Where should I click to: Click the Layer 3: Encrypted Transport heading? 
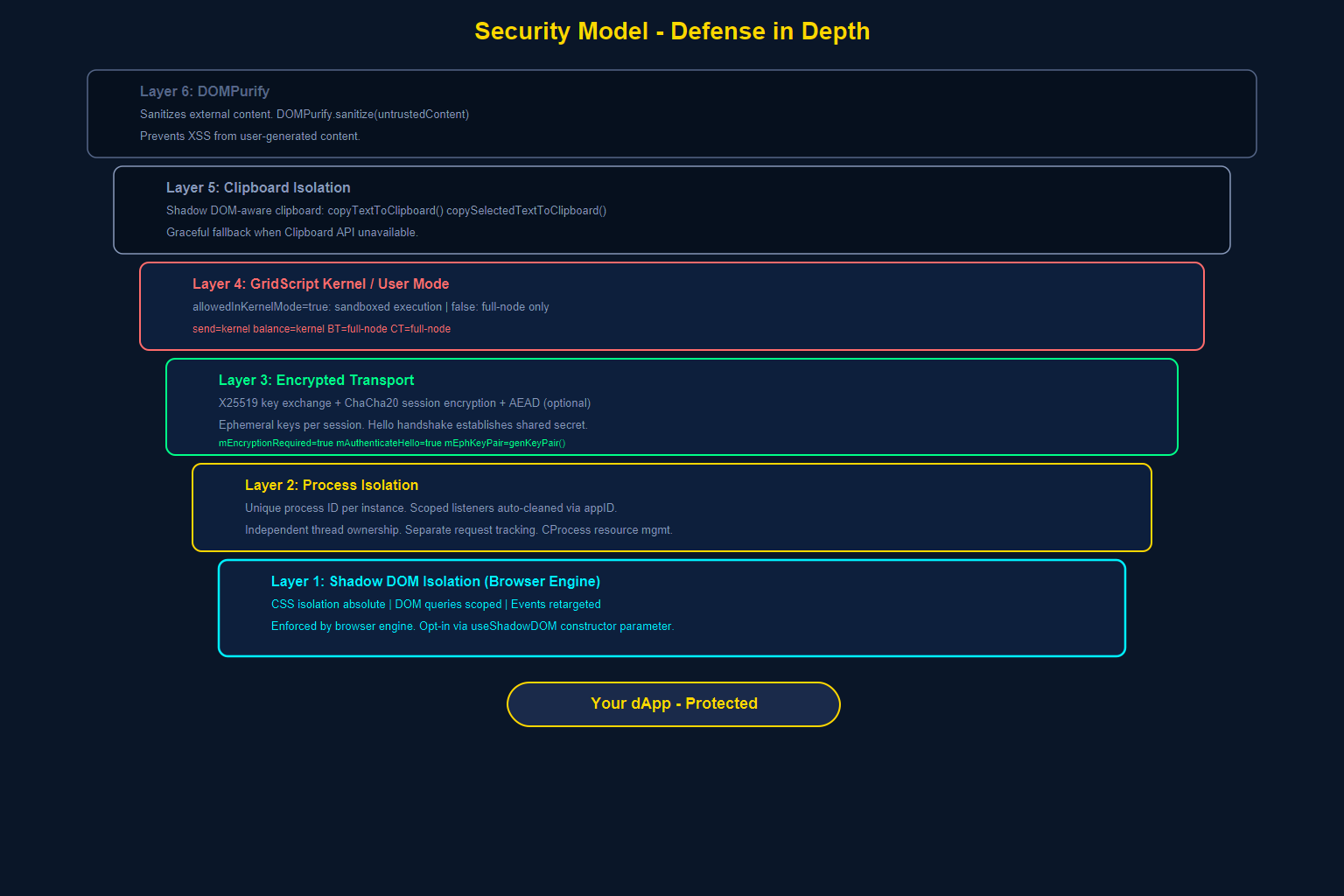tap(316, 380)
